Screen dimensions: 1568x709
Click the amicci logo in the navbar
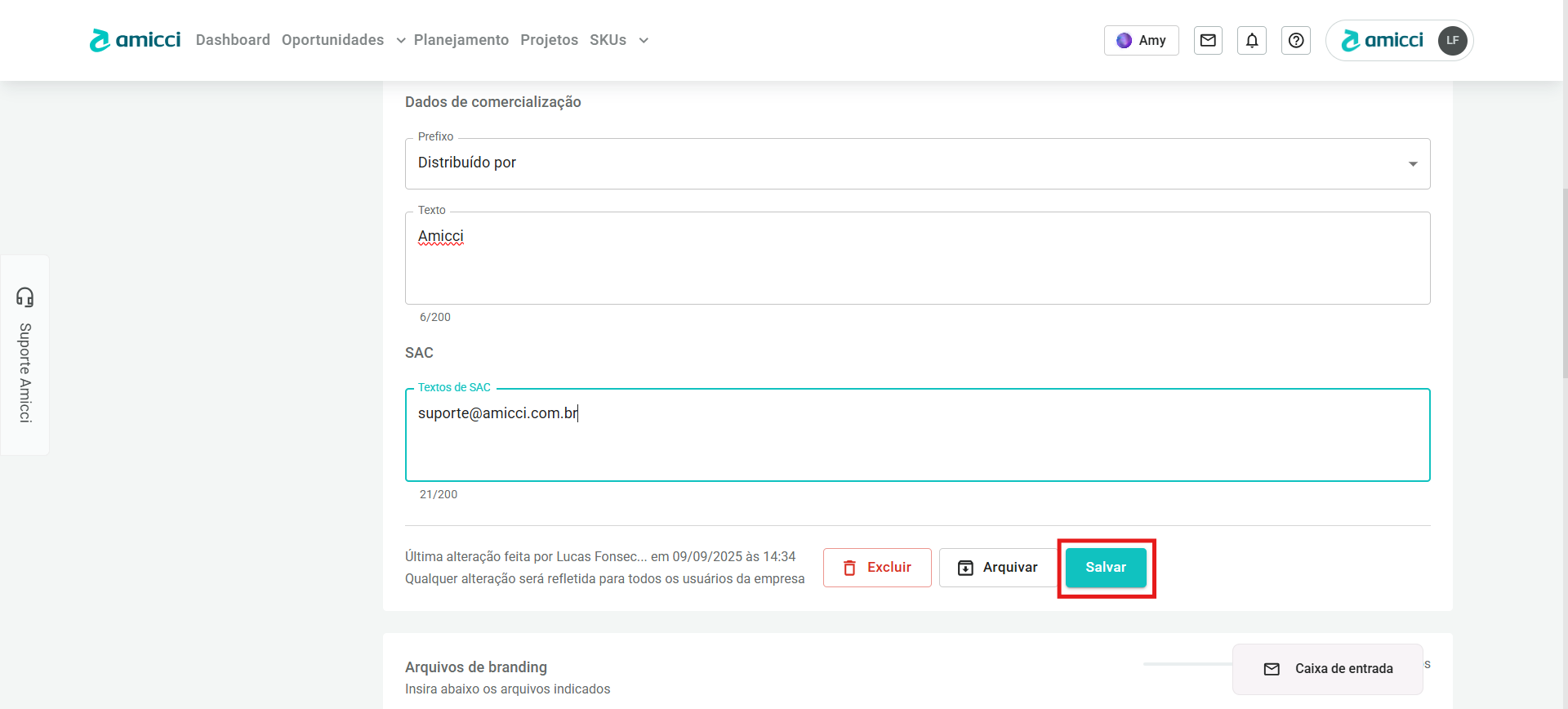coord(135,40)
